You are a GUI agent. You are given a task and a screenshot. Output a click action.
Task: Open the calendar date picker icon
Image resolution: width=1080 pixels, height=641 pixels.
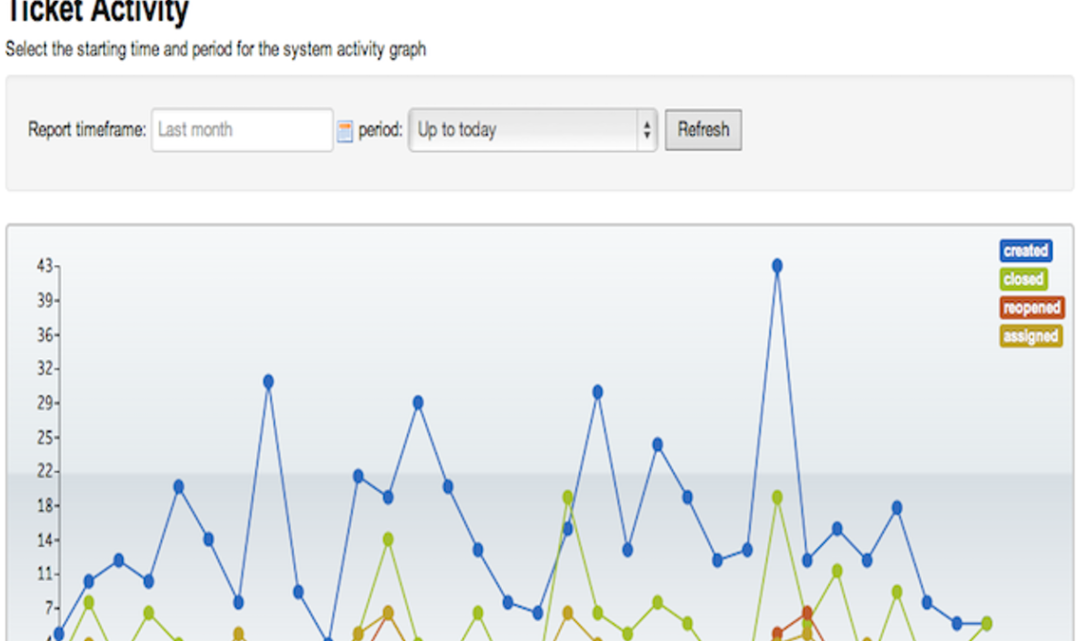pyautogui.click(x=345, y=131)
